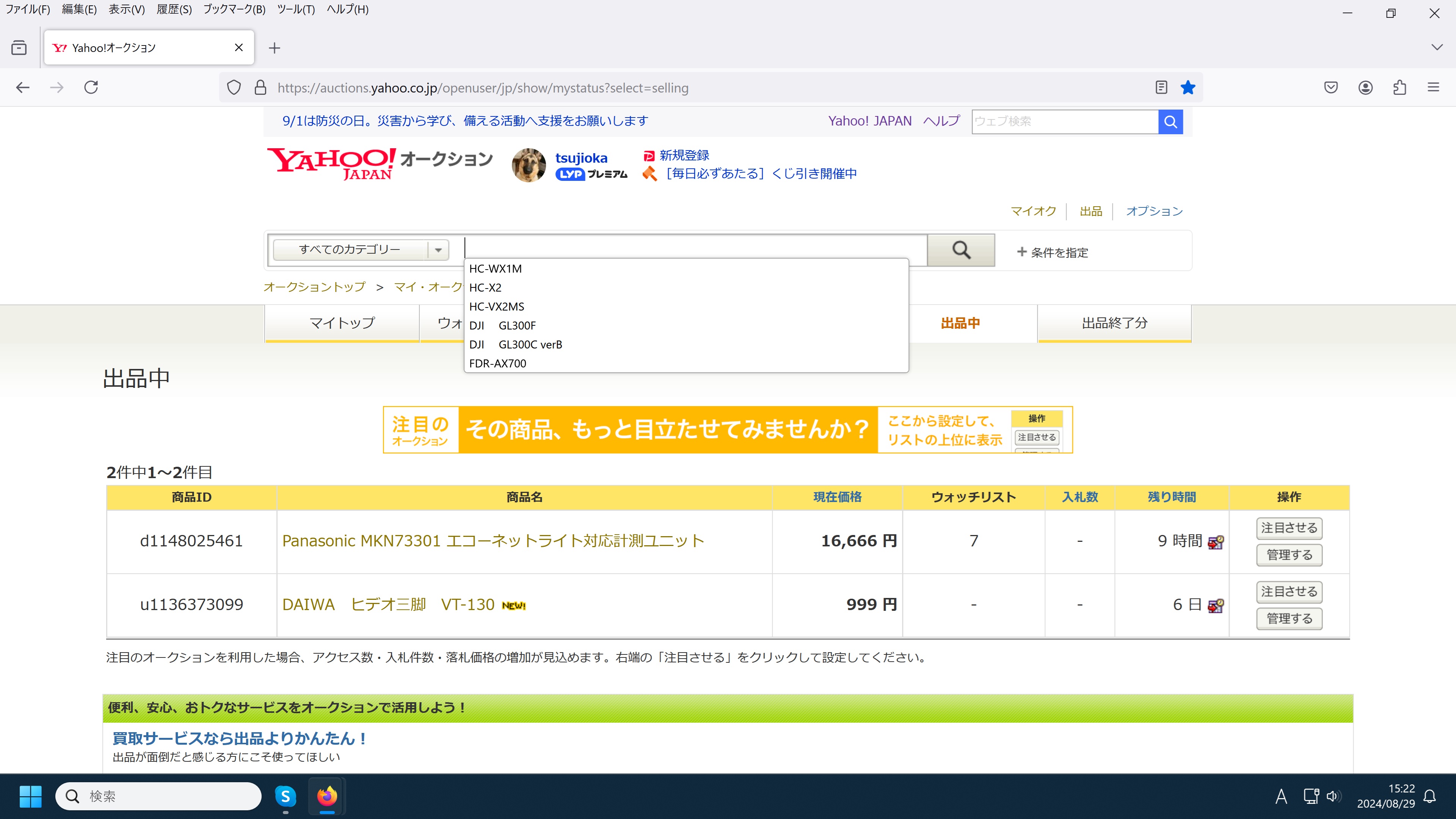Click the tsujioka profile avatar

529,166
